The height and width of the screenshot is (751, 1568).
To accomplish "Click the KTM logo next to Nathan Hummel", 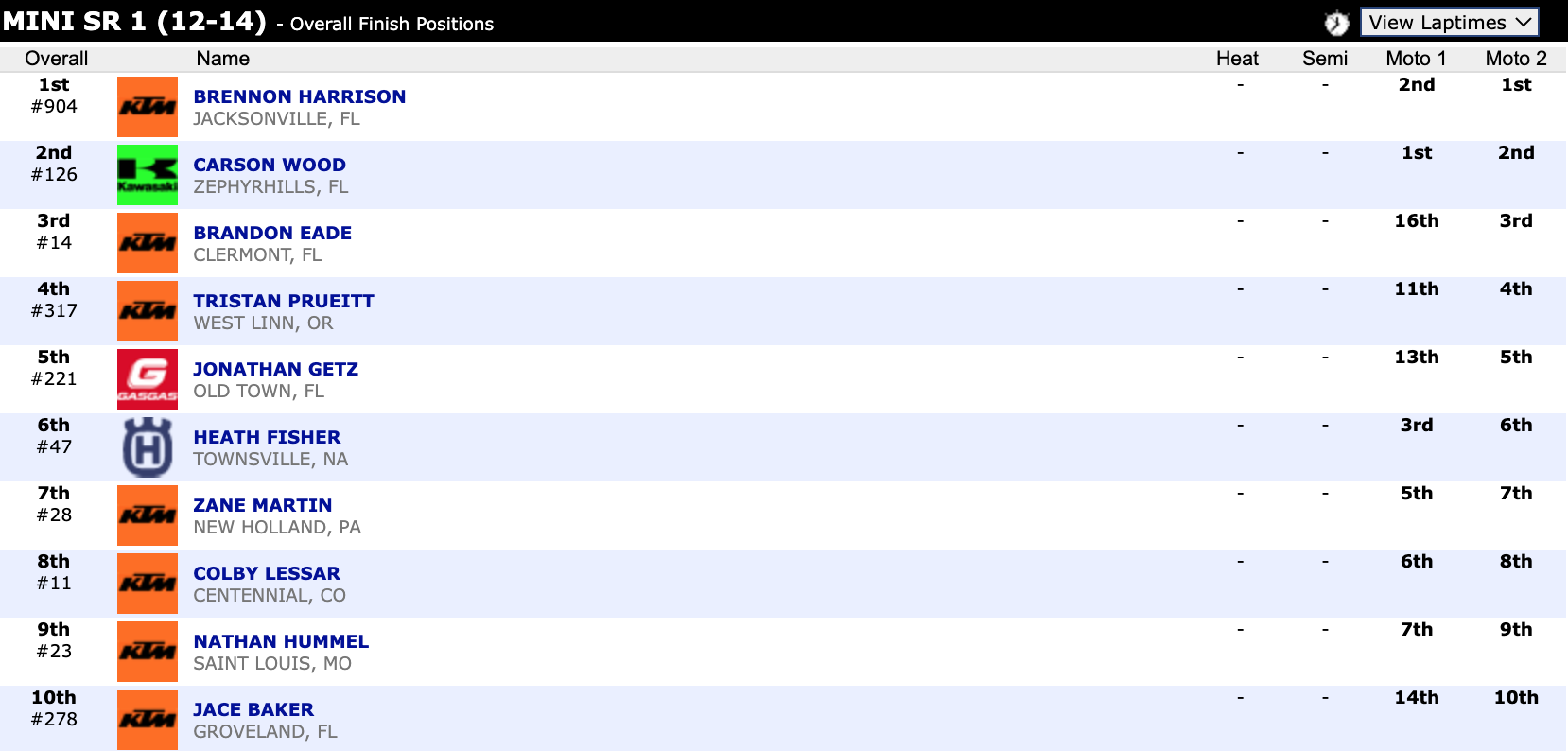I will click(148, 652).
